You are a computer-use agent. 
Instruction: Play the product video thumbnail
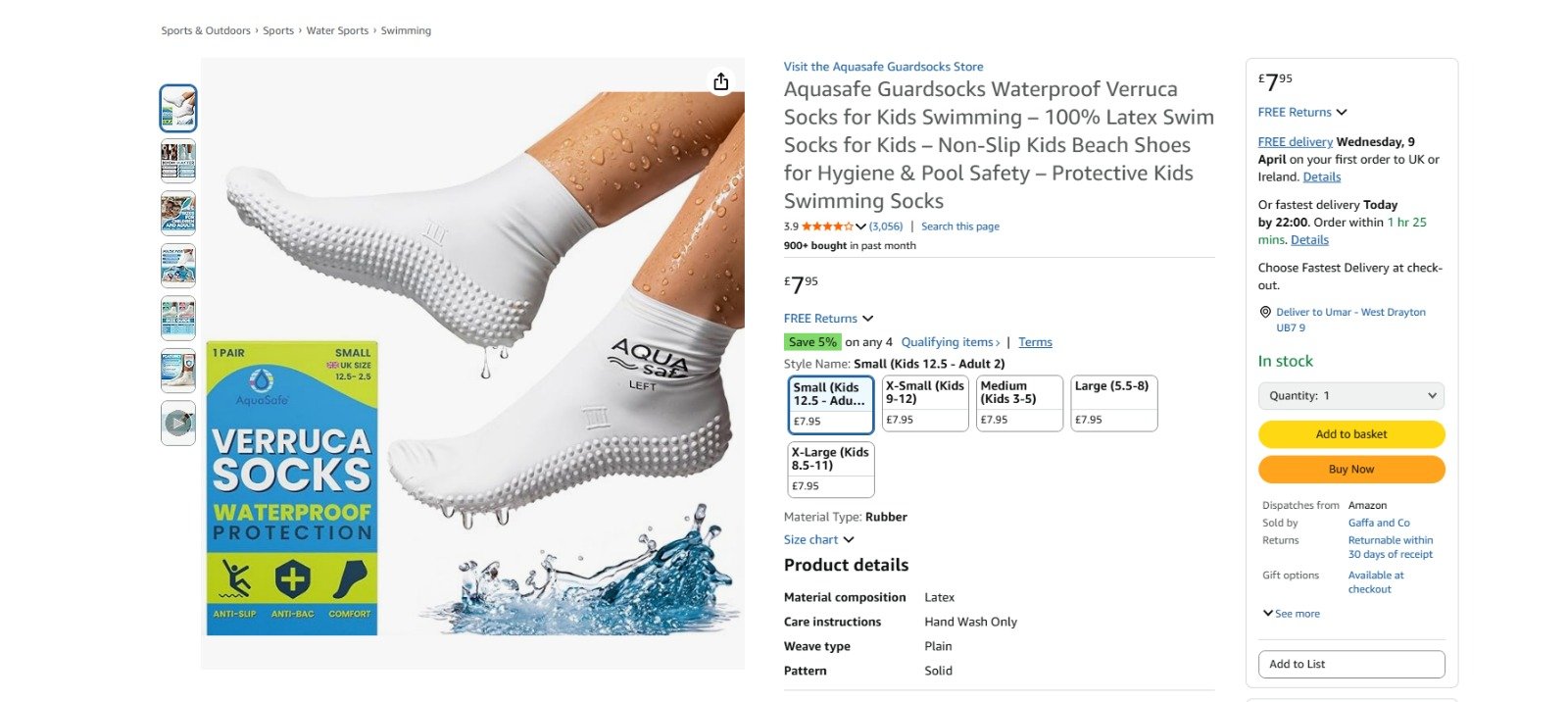click(178, 423)
